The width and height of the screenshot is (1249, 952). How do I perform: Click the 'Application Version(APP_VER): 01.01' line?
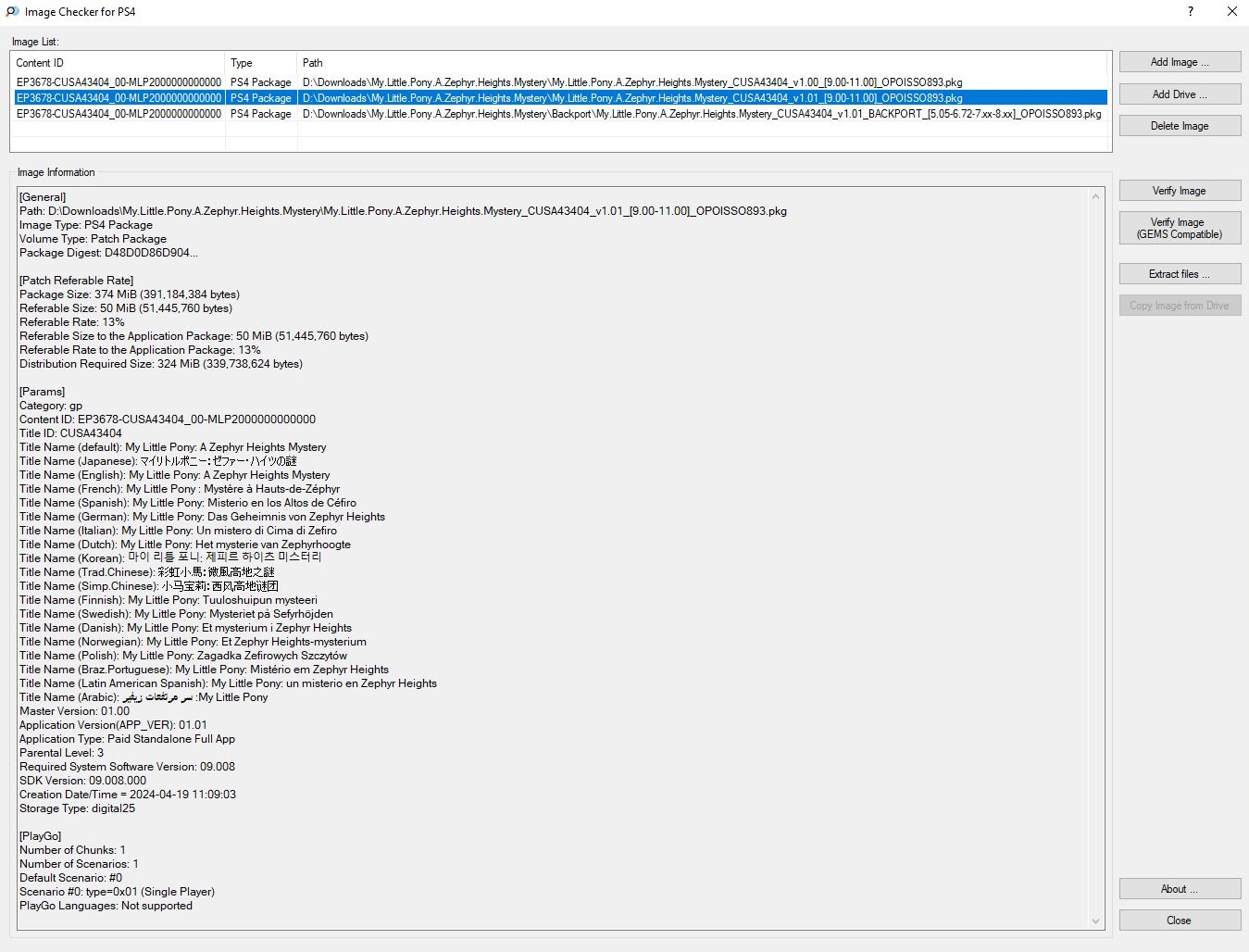113,725
